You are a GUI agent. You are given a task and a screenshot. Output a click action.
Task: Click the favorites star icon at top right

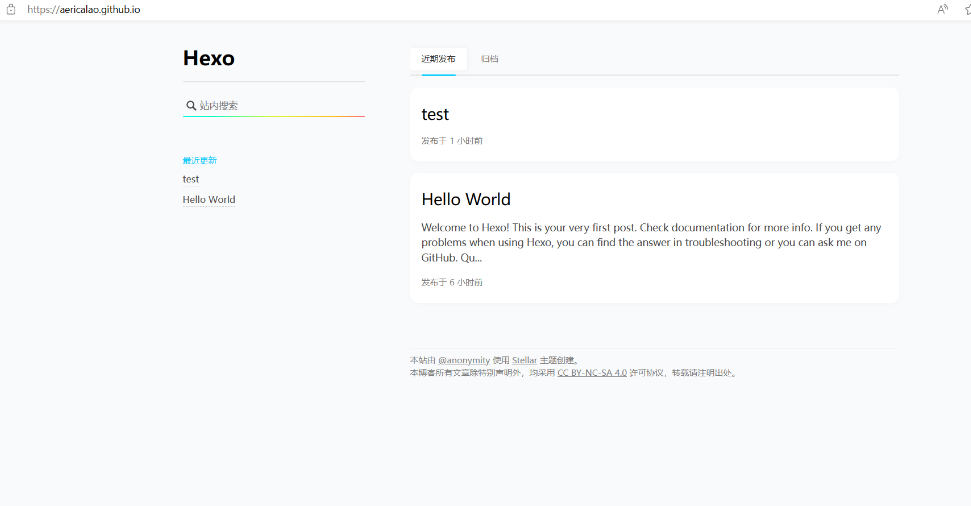(x=967, y=9)
